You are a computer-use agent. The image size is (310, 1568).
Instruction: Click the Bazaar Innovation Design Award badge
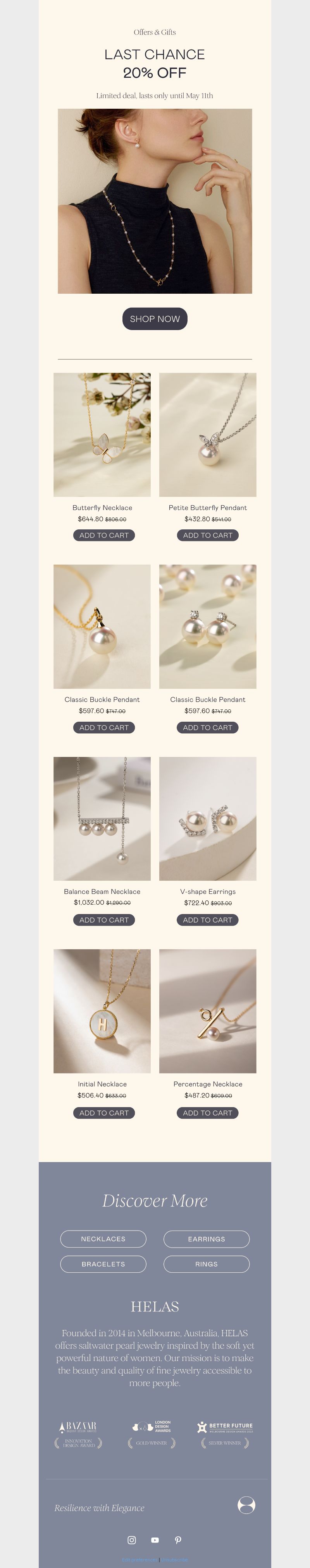tap(79, 1435)
